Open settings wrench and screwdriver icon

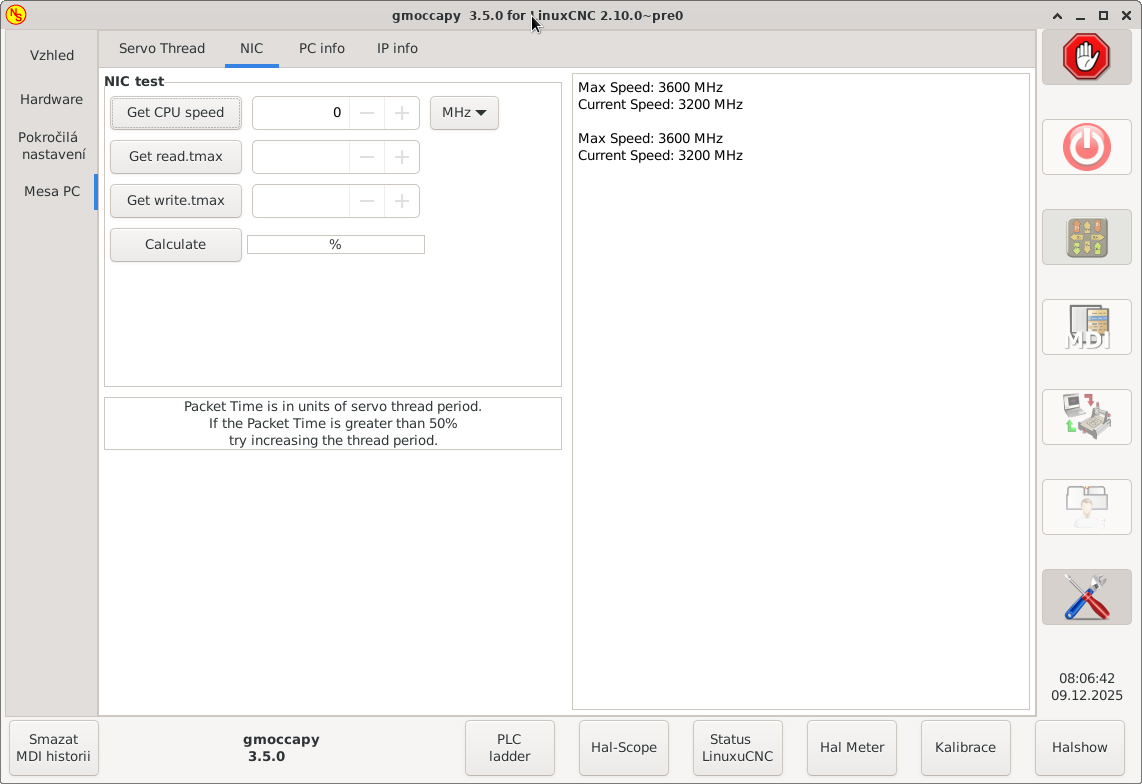1086,596
